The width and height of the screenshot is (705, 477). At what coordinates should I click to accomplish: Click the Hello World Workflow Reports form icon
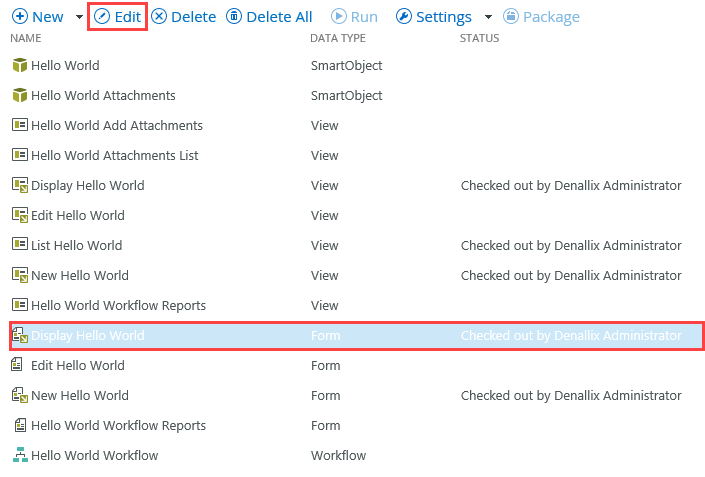20,425
